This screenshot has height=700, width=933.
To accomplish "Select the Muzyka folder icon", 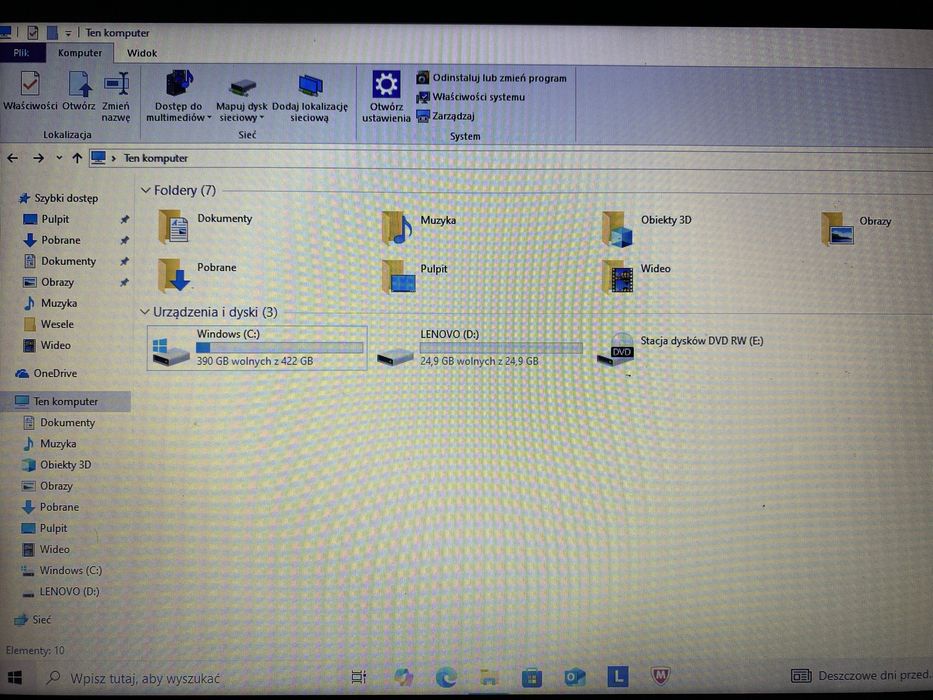I will click(x=397, y=228).
